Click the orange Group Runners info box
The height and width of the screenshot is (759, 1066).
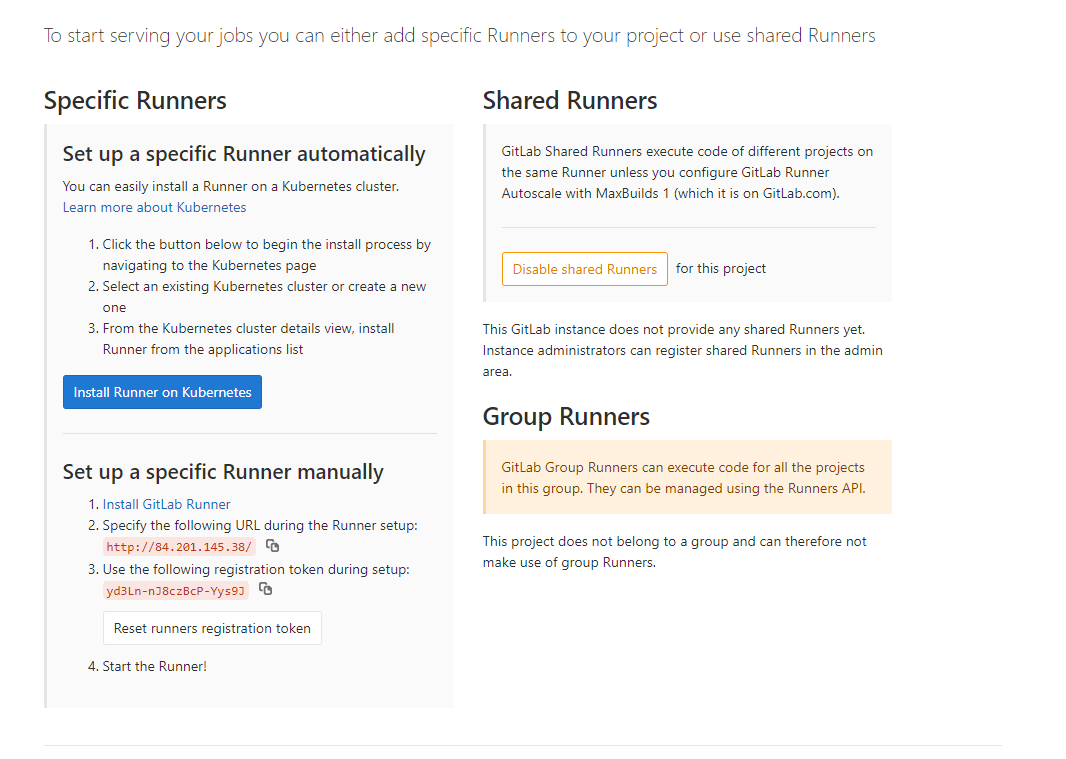687,478
